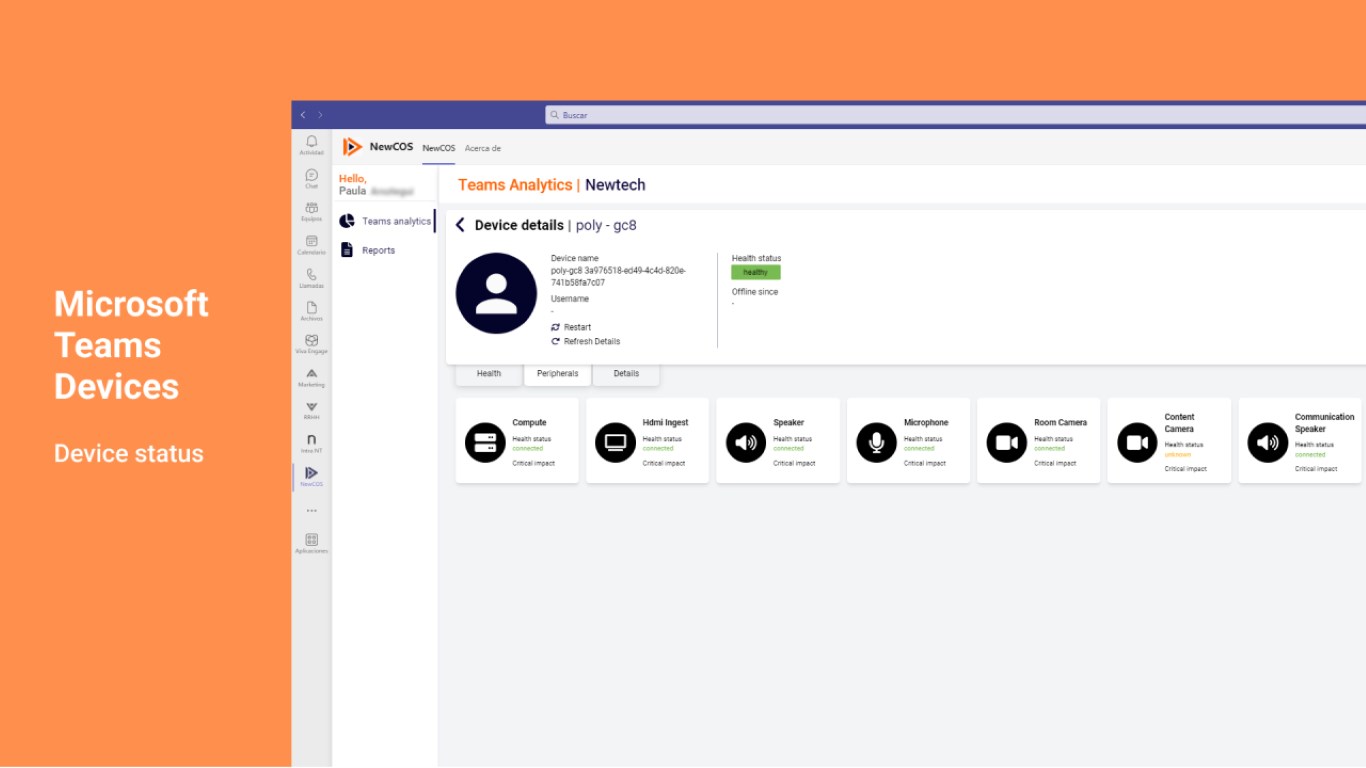Screen dimensions: 1366x768
Task: Click the Hdmi Ingest card title
Action: (665, 423)
